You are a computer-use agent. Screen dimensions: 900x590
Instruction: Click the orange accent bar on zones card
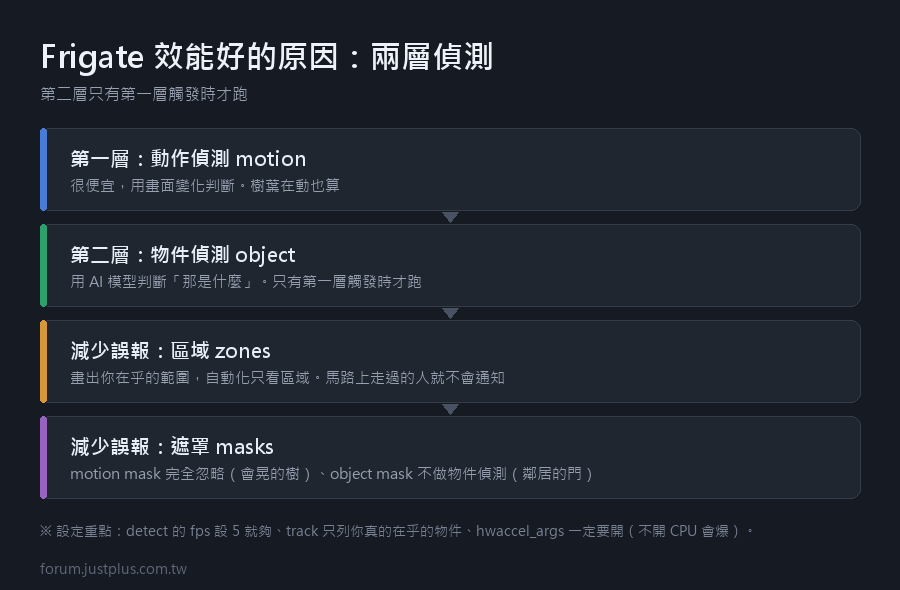[x=43, y=361]
